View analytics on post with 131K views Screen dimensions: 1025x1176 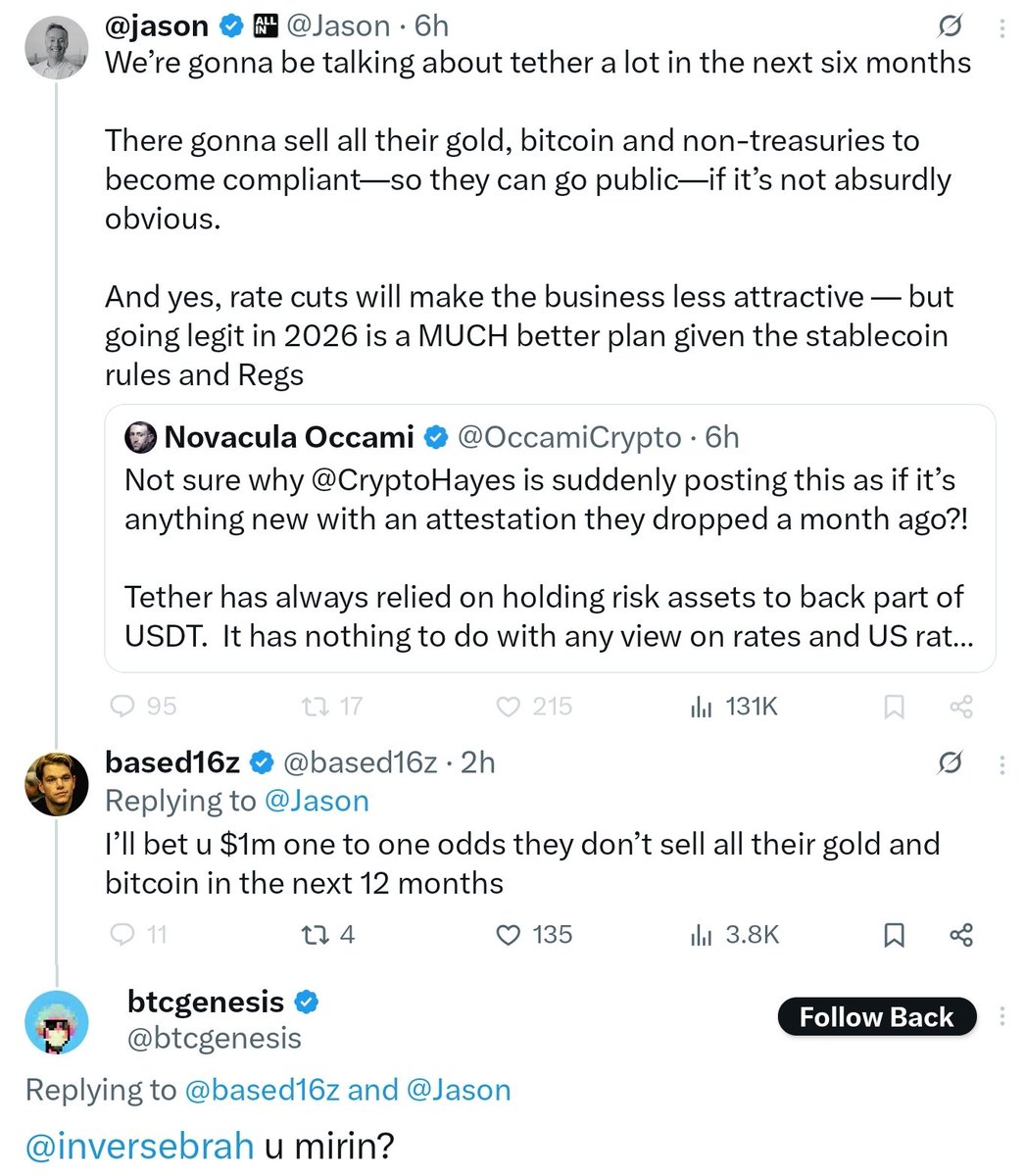(x=699, y=707)
